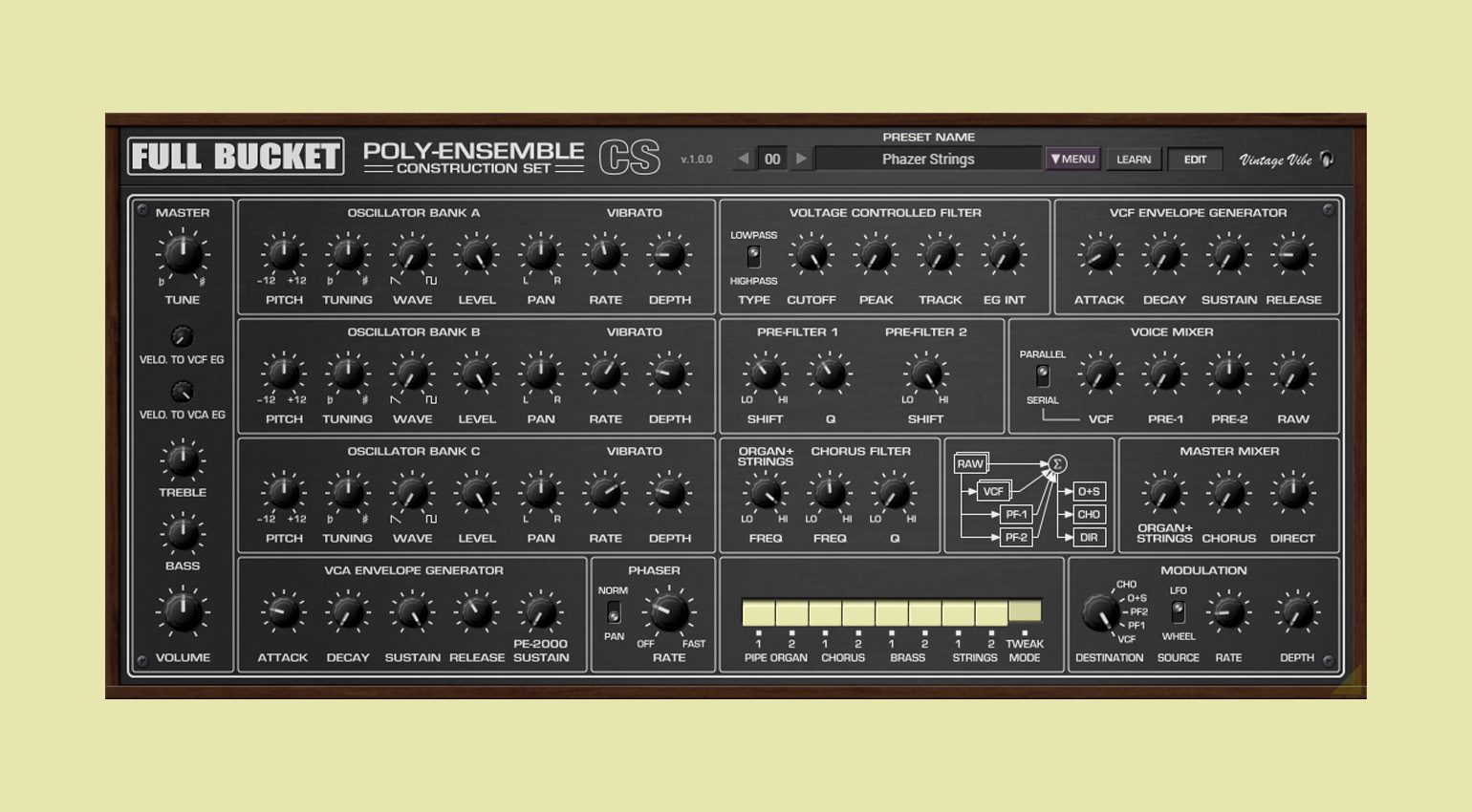Click Pre-Filter 1 SHIFT knob
Image resolution: width=1472 pixels, height=812 pixels.
(765, 374)
